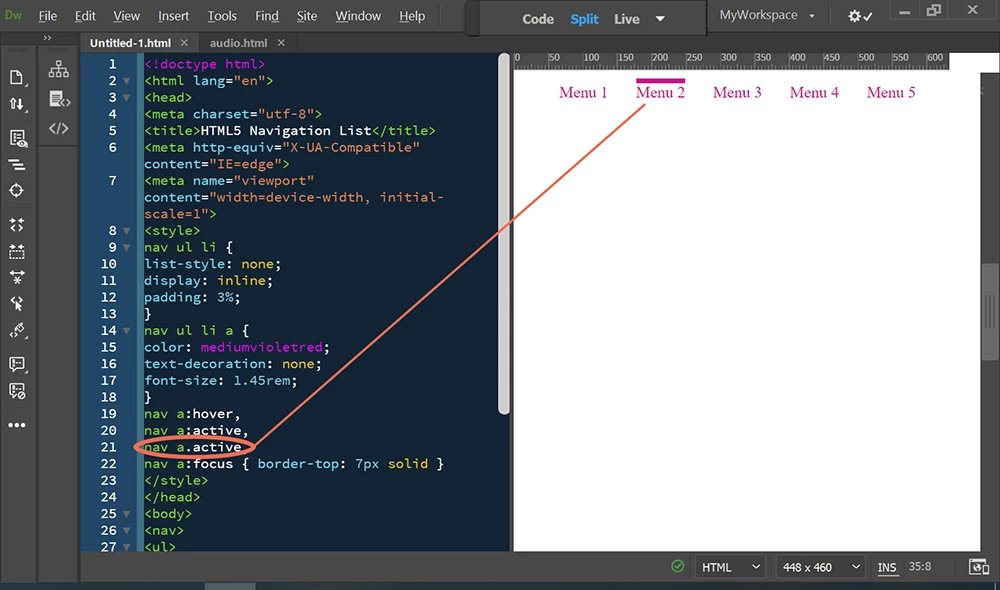The width and height of the screenshot is (1000, 590).
Task: Click Menu 5 link in preview
Action: point(890,92)
